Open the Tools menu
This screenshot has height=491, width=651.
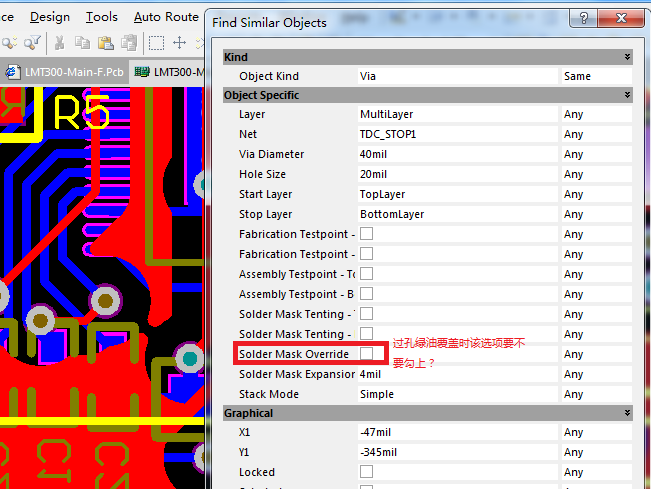[x=102, y=17]
